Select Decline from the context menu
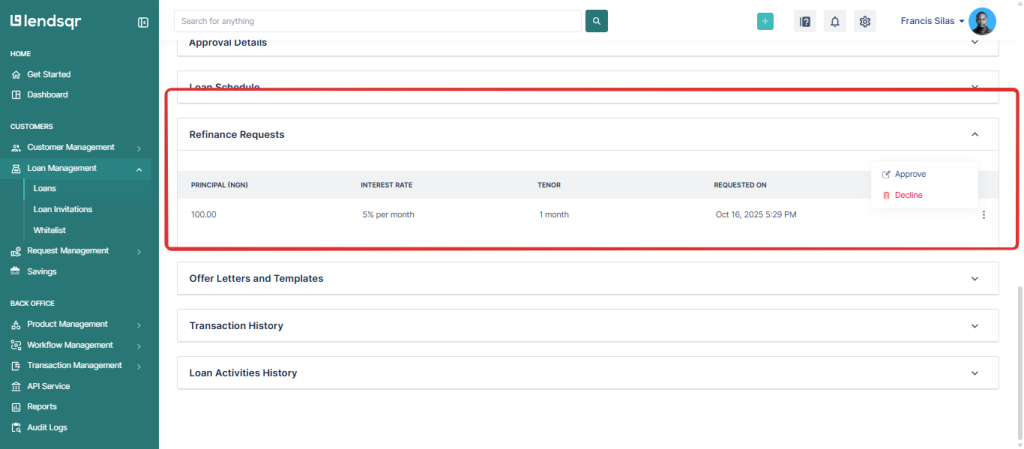 point(908,195)
